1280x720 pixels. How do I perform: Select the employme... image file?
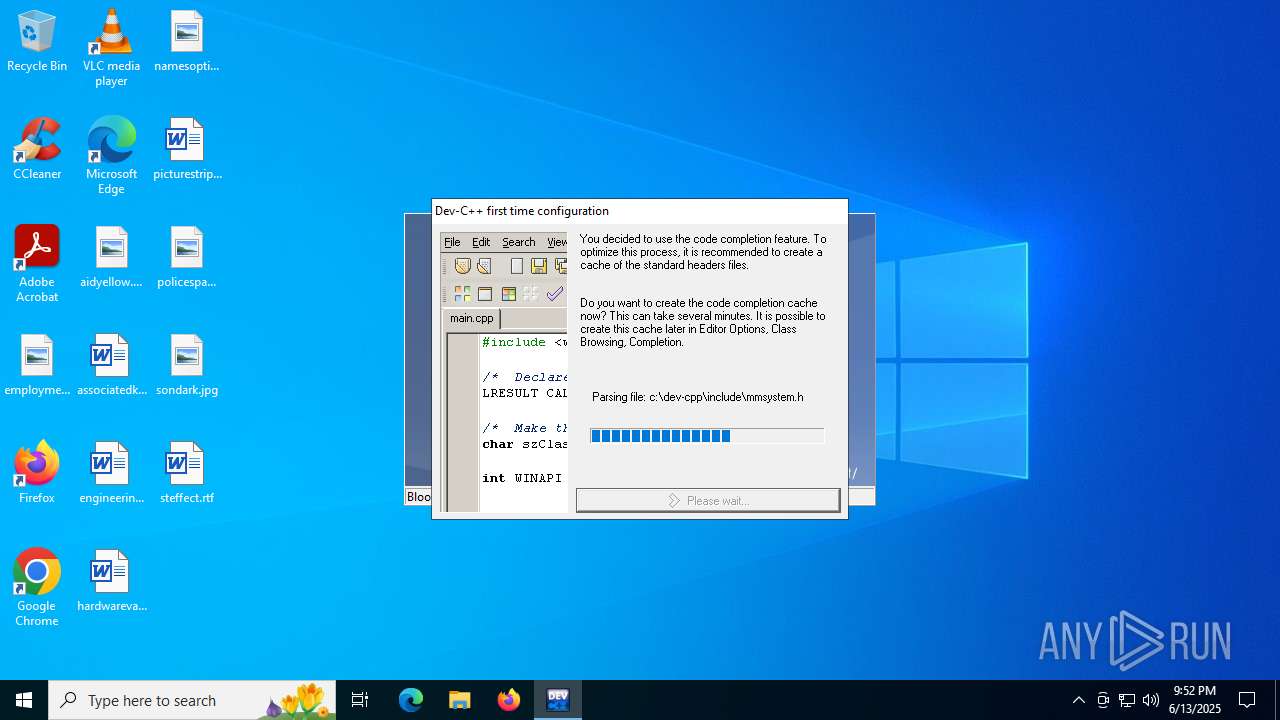tap(37, 366)
